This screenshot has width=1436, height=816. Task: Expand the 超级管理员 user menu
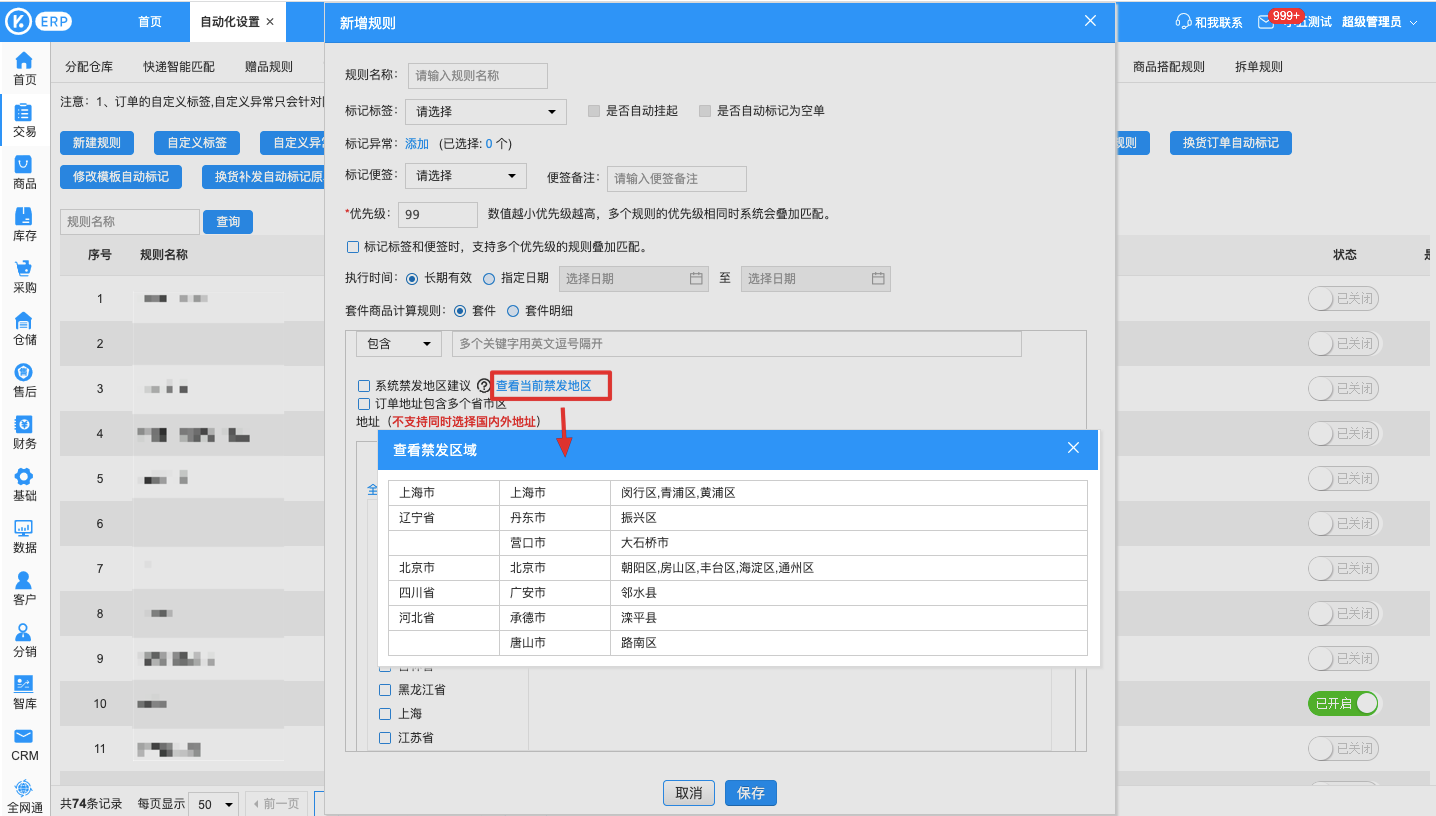[1380, 22]
